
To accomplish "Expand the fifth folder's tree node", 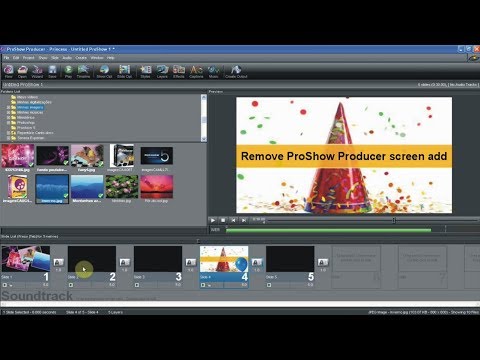I will tap(8, 118).
